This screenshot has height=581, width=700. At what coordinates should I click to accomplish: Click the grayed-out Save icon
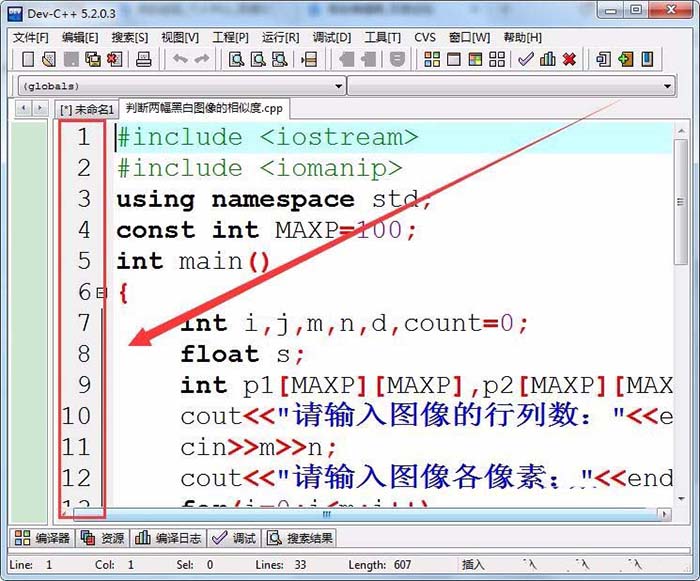(71, 59)
